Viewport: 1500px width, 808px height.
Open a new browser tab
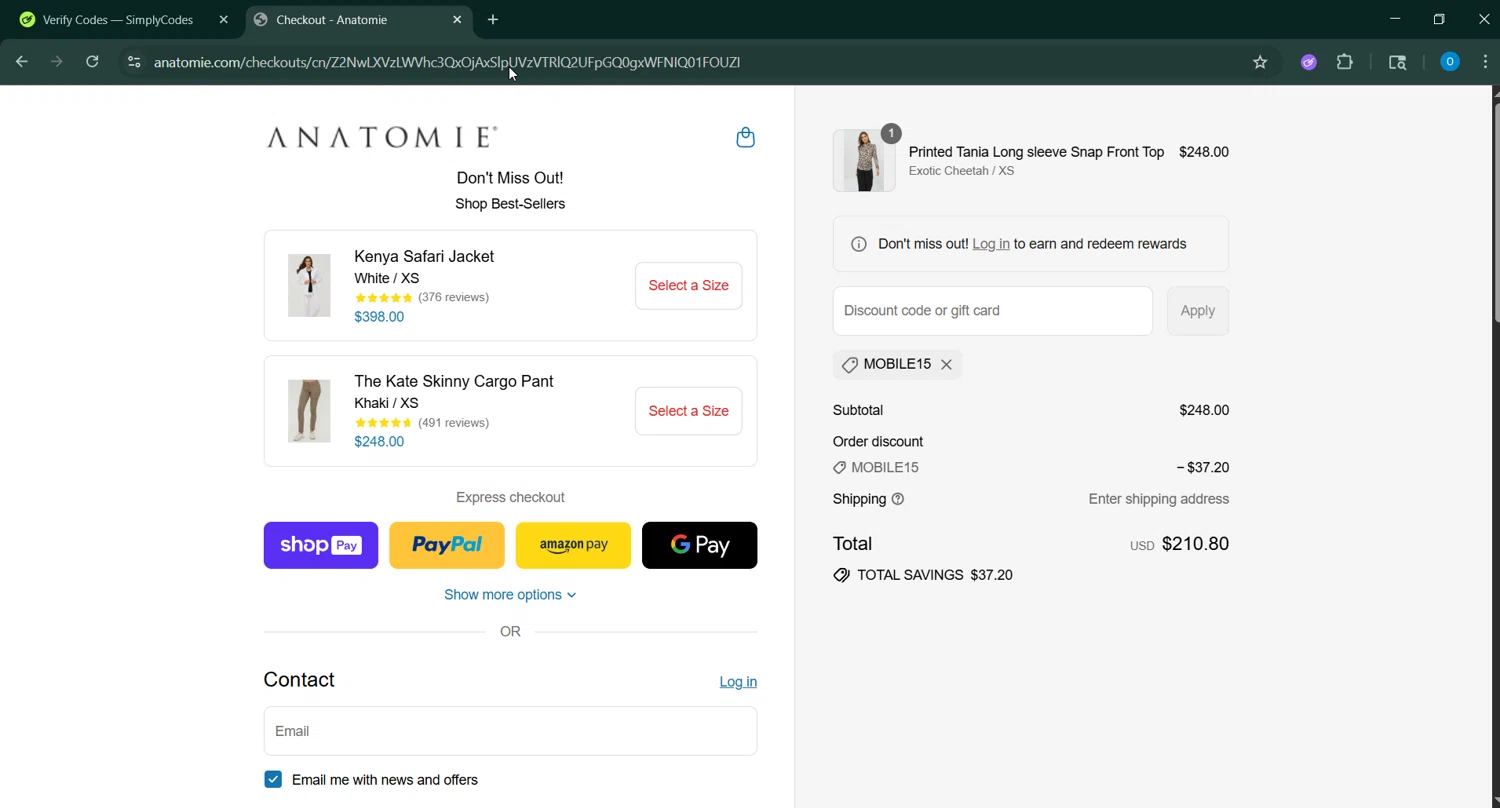493,19
